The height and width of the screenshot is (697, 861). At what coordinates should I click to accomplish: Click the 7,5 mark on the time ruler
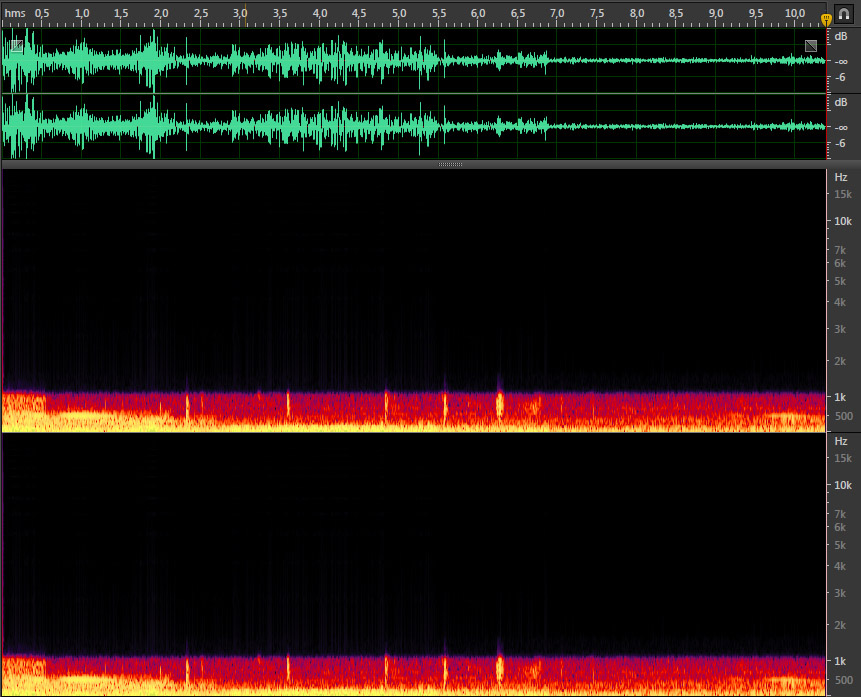597,13
